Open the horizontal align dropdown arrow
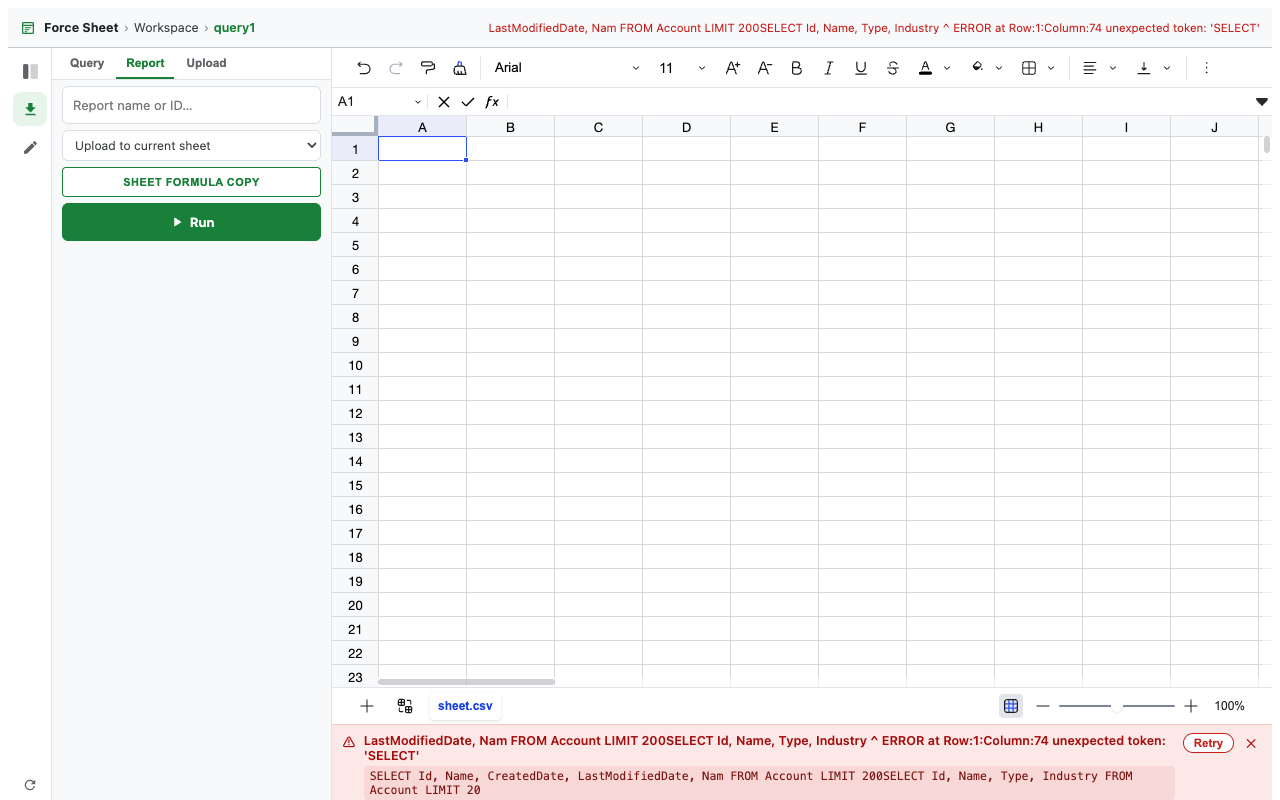Viewport: 1280px width, 800px height. (x=1113, y=68)
